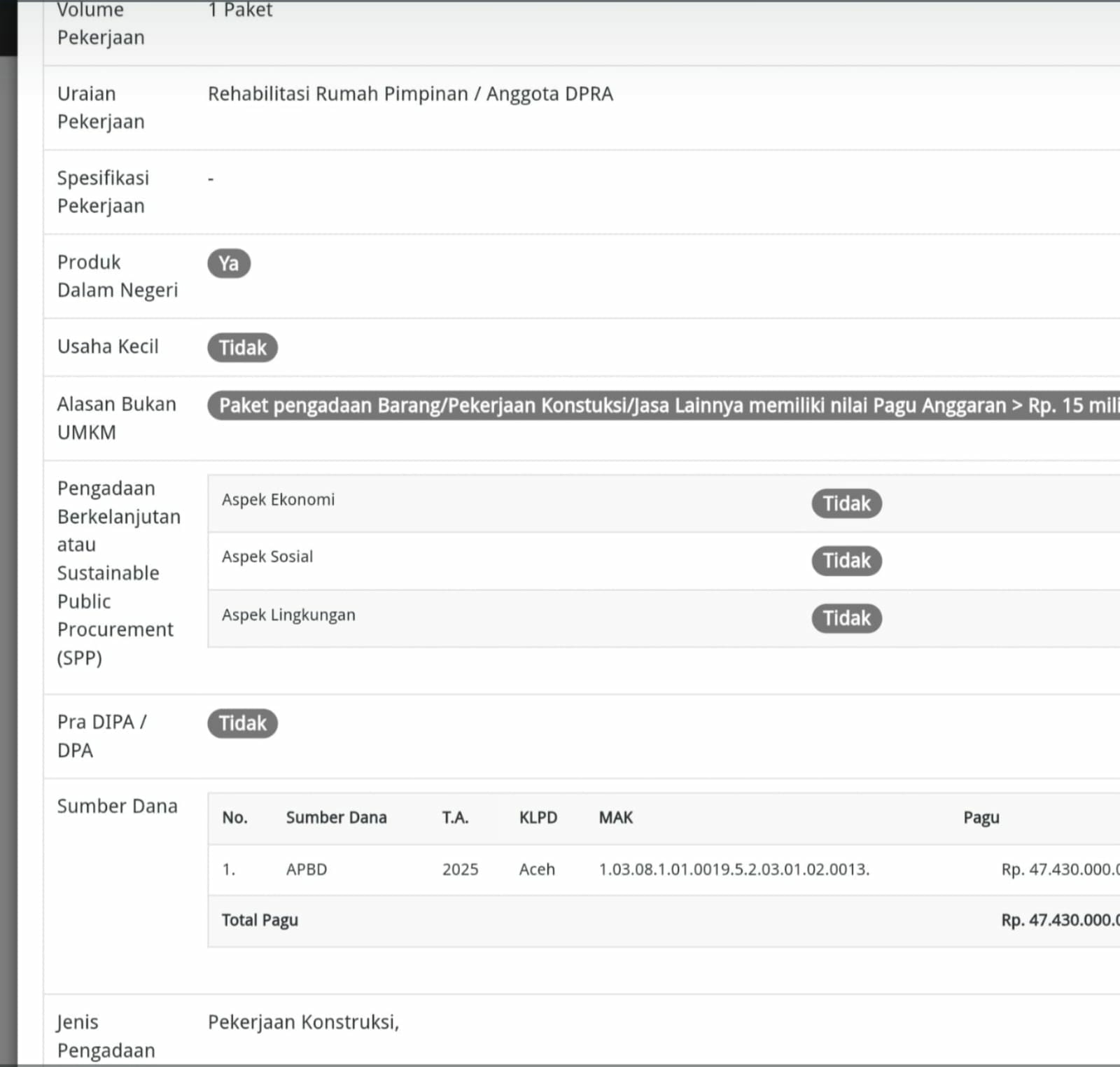Screen dimensions: 1120x1067
Task: Click the Total Pagu row label
Action: [260, 920]
